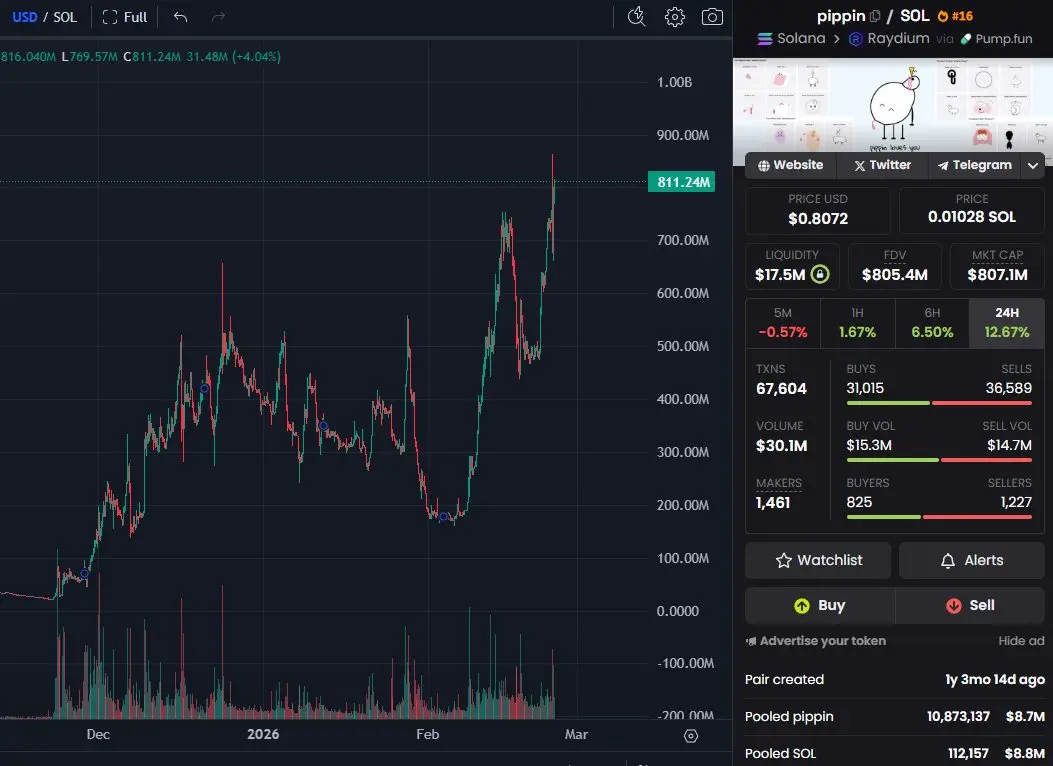Open the Raydium DEX link

pos(889,38)
